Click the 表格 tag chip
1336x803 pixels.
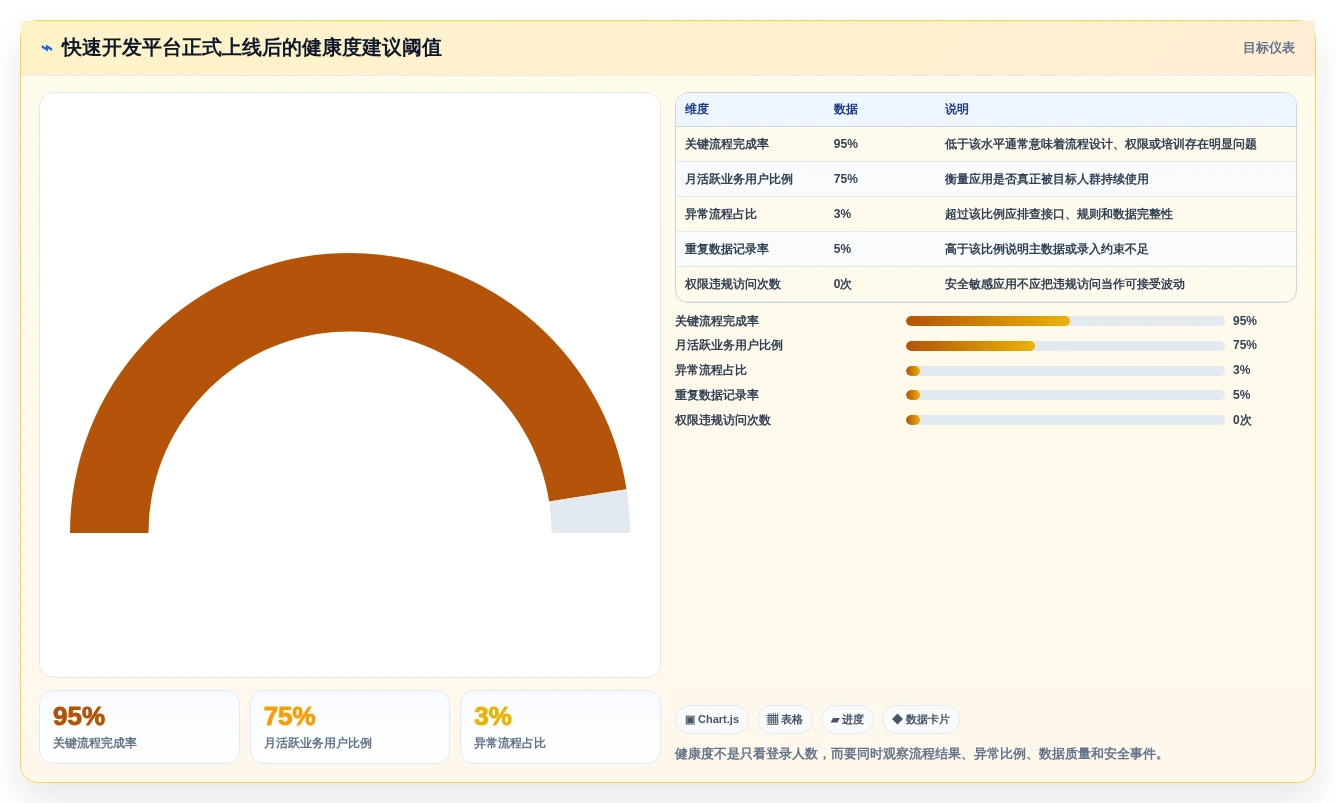[x=785, y=720]
